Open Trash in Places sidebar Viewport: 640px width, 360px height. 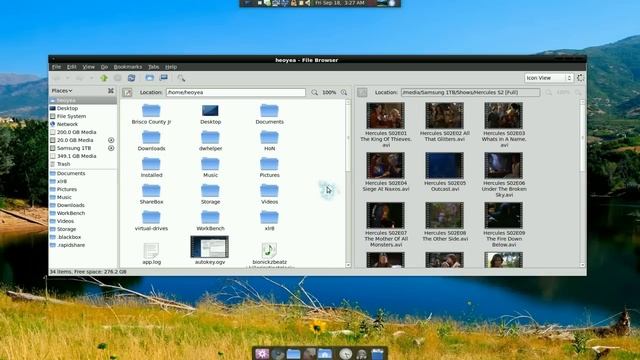[83, 164]
